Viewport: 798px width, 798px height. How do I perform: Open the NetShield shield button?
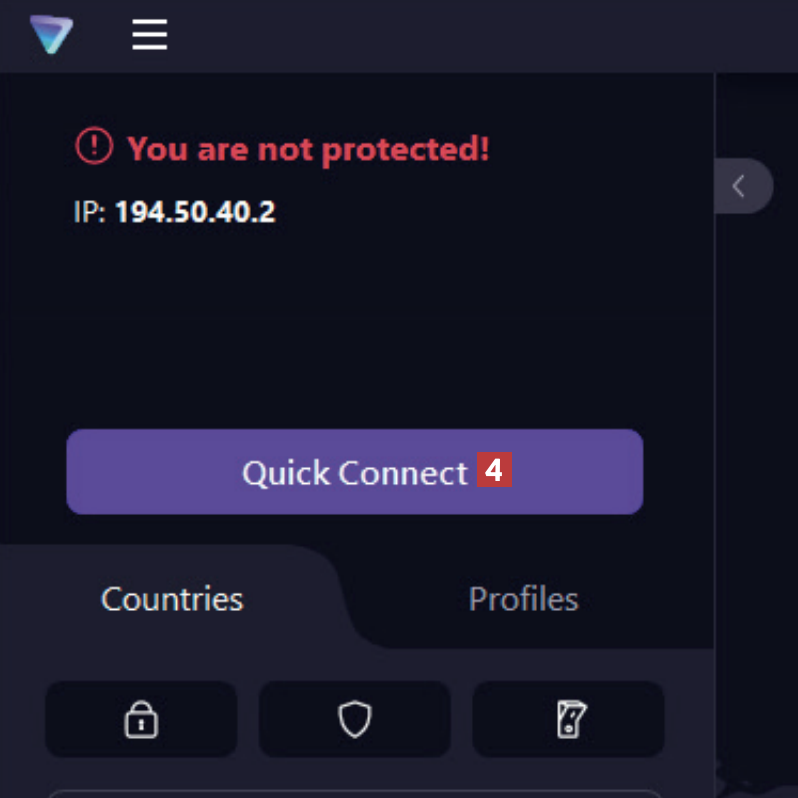354,719
